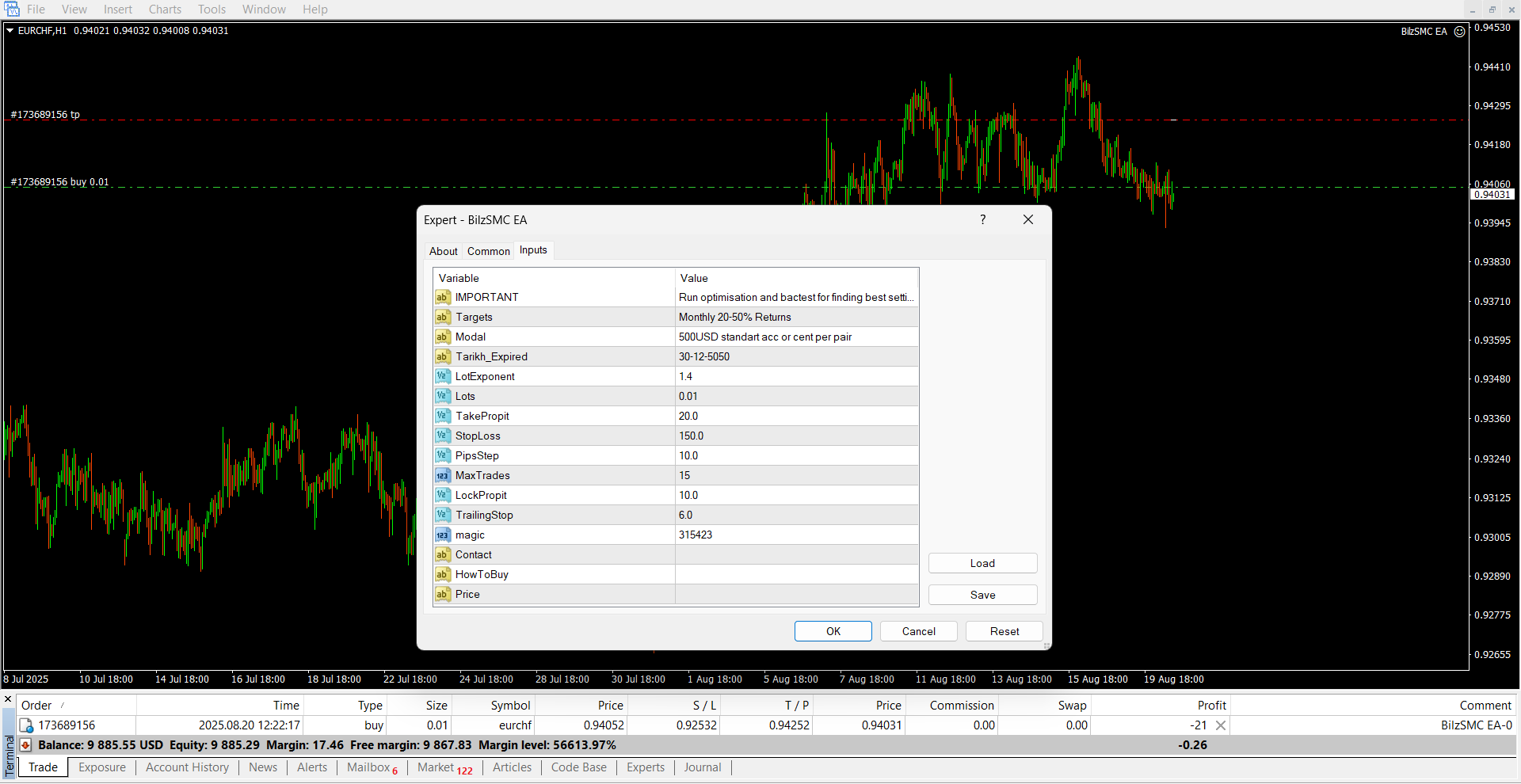Open the About tab in Expert dialog
Viewport: 1521px width, 784px height.
point(443,251)
